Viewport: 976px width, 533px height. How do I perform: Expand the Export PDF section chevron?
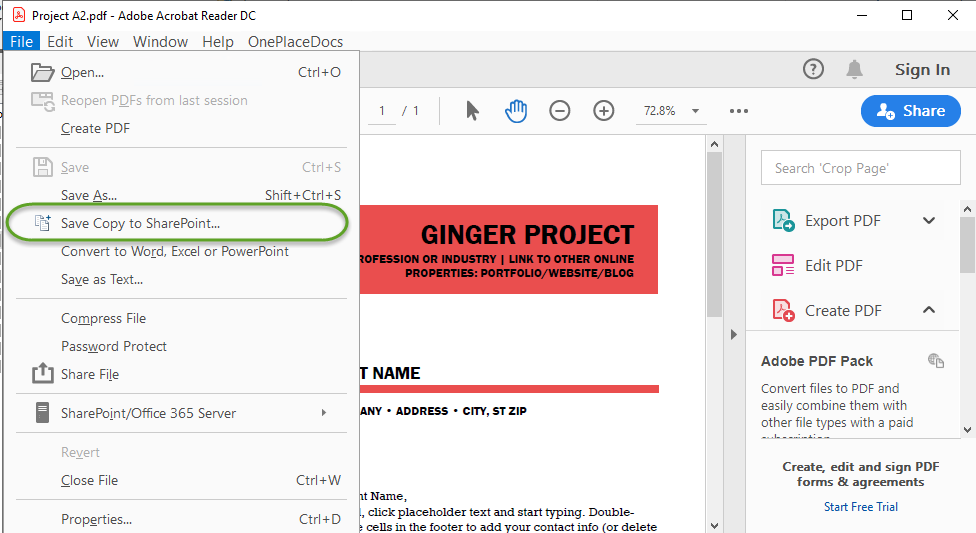(929, 220)
